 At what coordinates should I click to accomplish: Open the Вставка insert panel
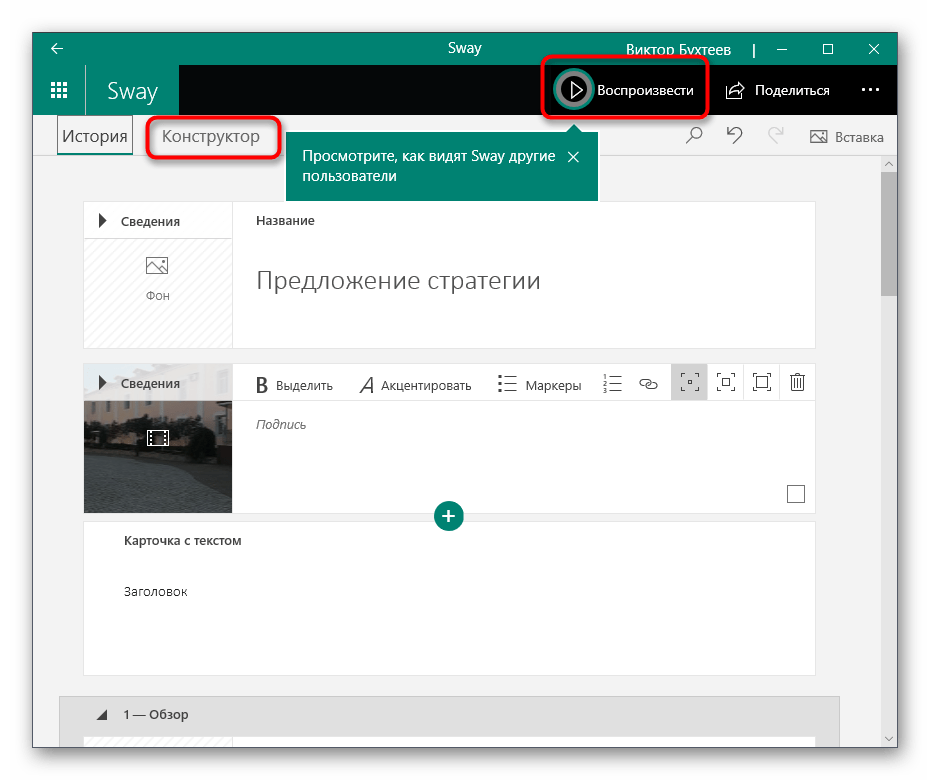(x=846, y=137)
